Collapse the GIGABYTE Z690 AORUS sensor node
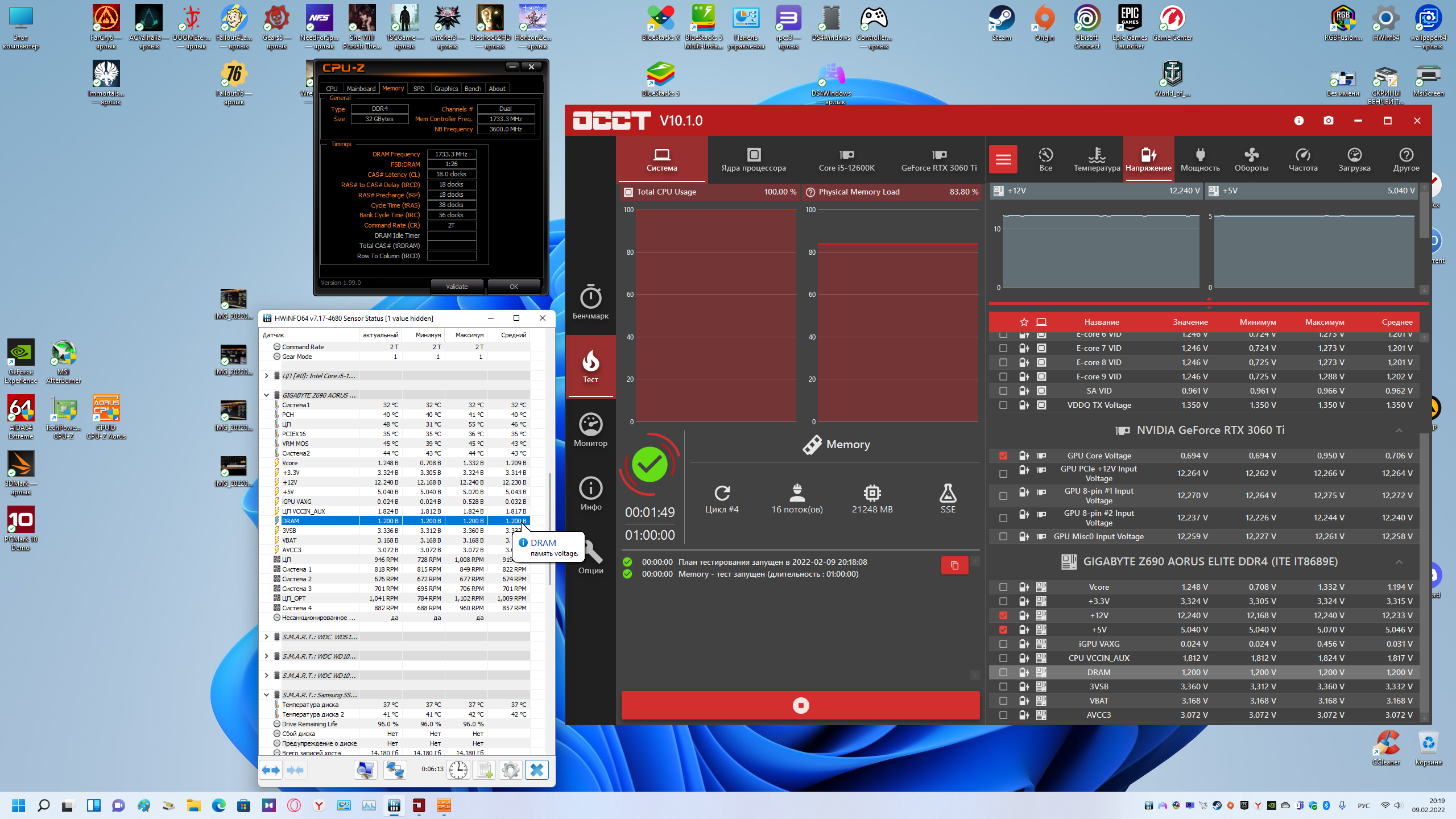The width and height of the screenshot is (1456, 819). (266, 395)
